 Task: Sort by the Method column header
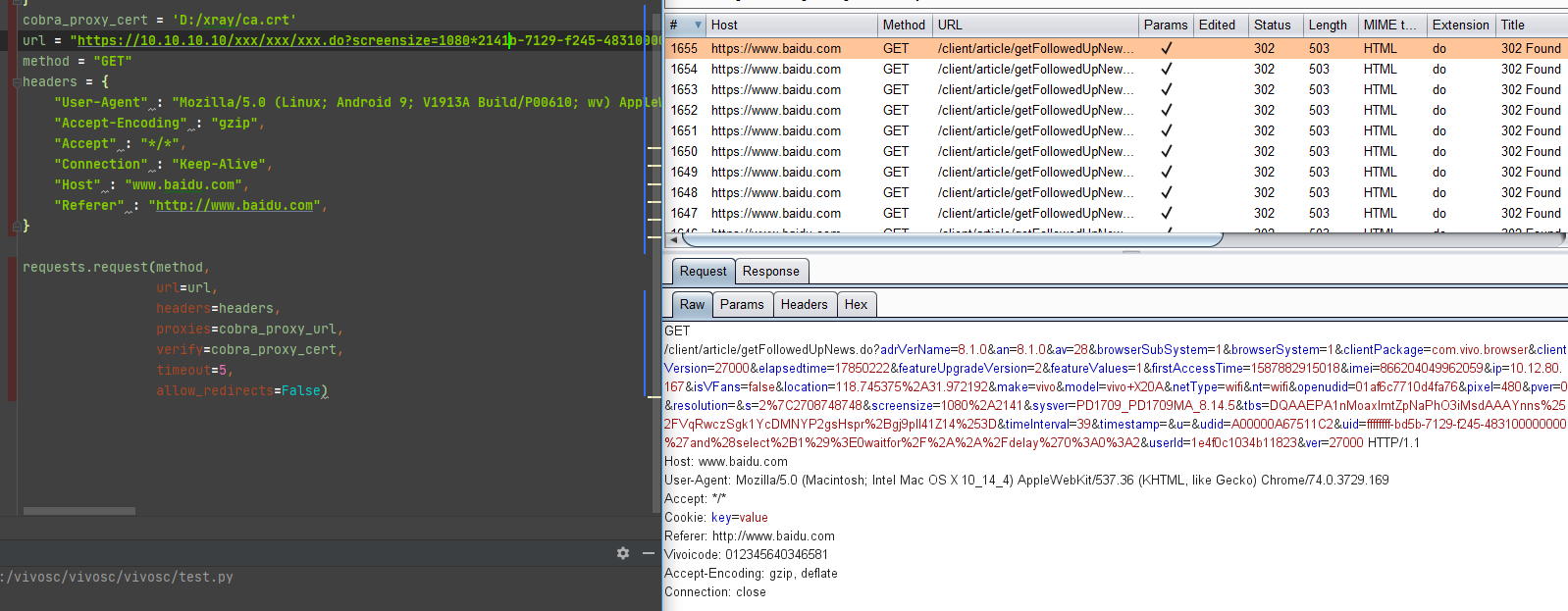point(904,25)
